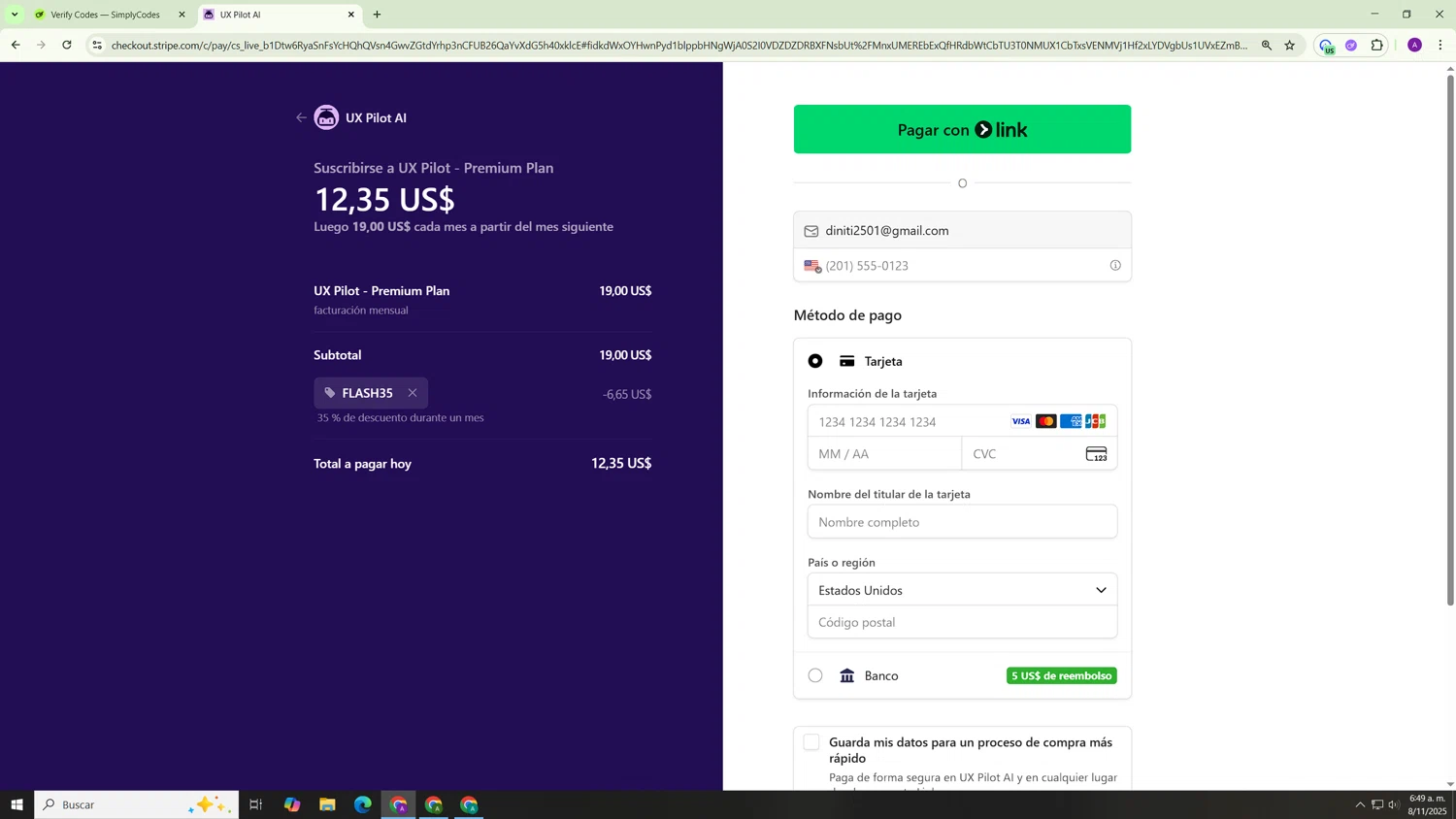Show hidden system tray icons

tap(1360, 804)
